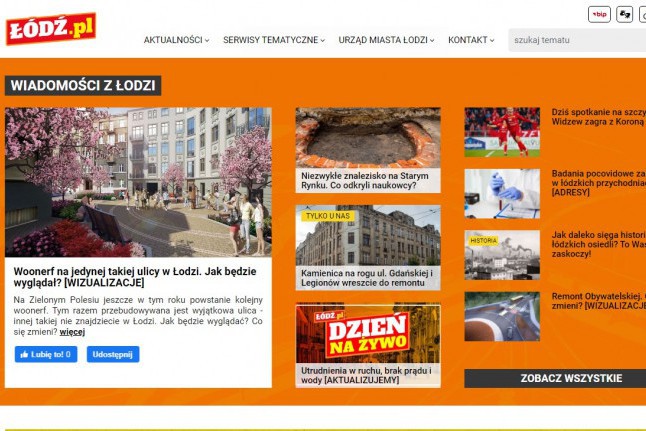Expand the SERWISY TEMATYCZNE dropdown
Image resolution: width=646 pixels, height=431 pixels.
(274, 40)
